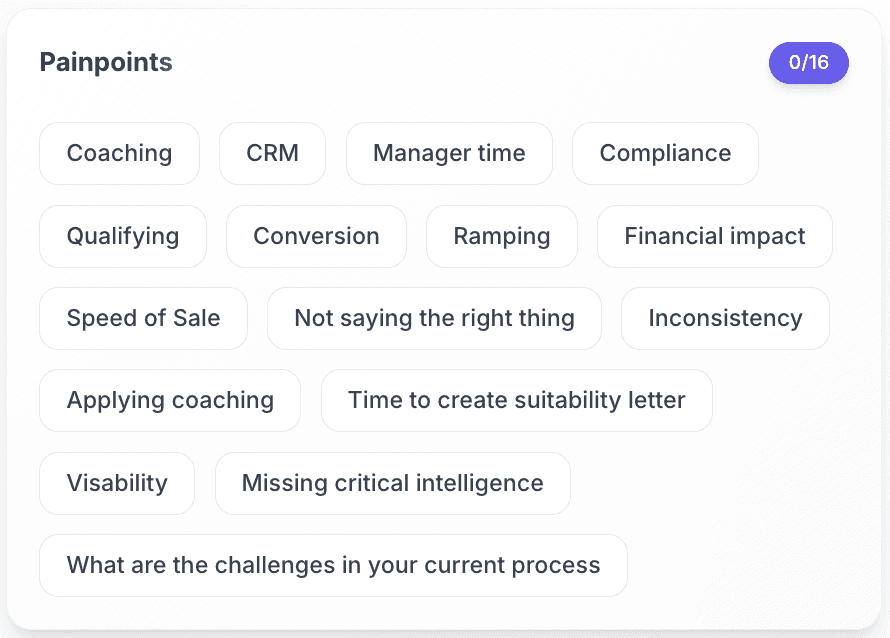The width and height of the screenshot is (890, 638).
Task: Toggle the Speed of Sale tag
Action: (x=143, y=318)
